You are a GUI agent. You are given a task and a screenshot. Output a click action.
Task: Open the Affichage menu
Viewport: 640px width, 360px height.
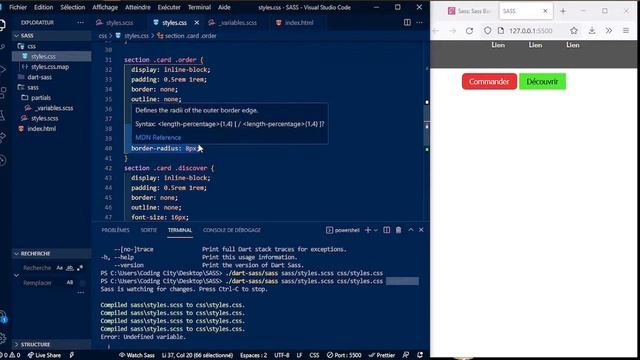click(x=105, y=7)
